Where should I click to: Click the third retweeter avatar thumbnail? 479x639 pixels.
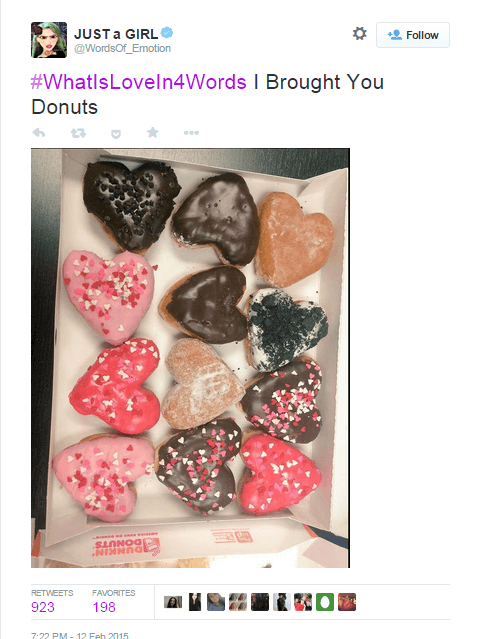coord(216,602)
